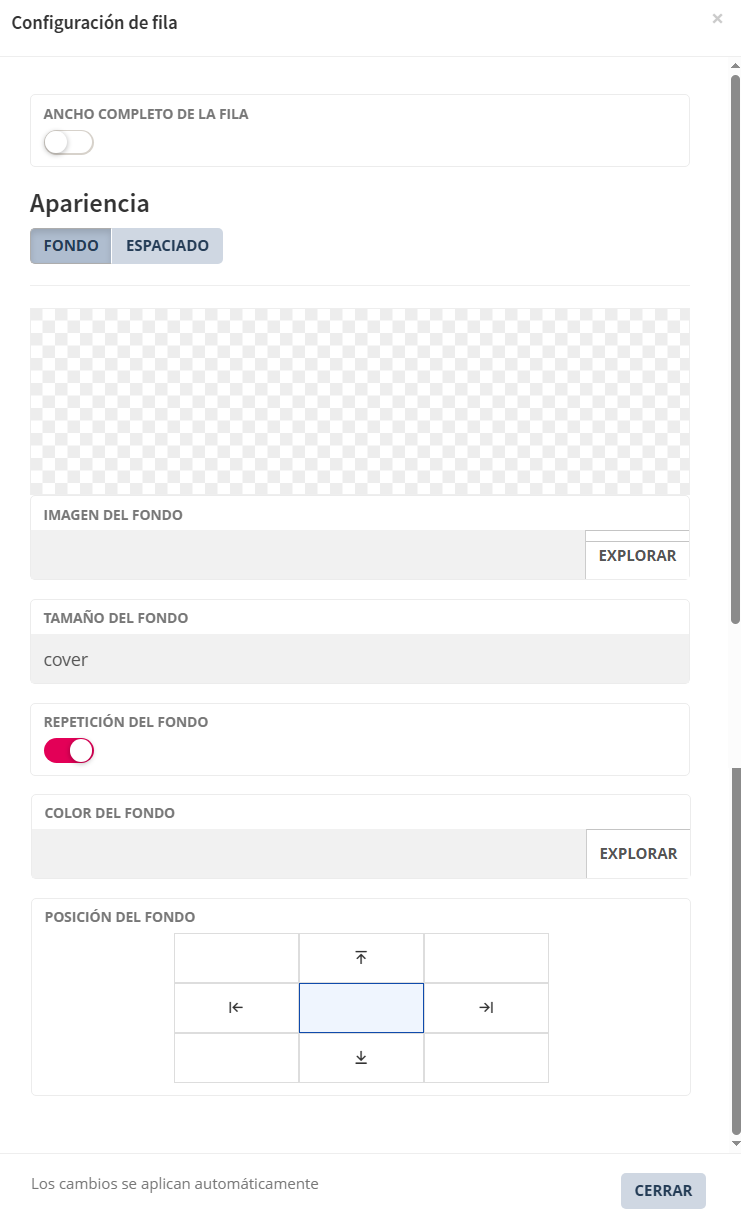The image size is (741, 1226).
Task: Click Explorar for Imagen del fondo
Action: 637,556
